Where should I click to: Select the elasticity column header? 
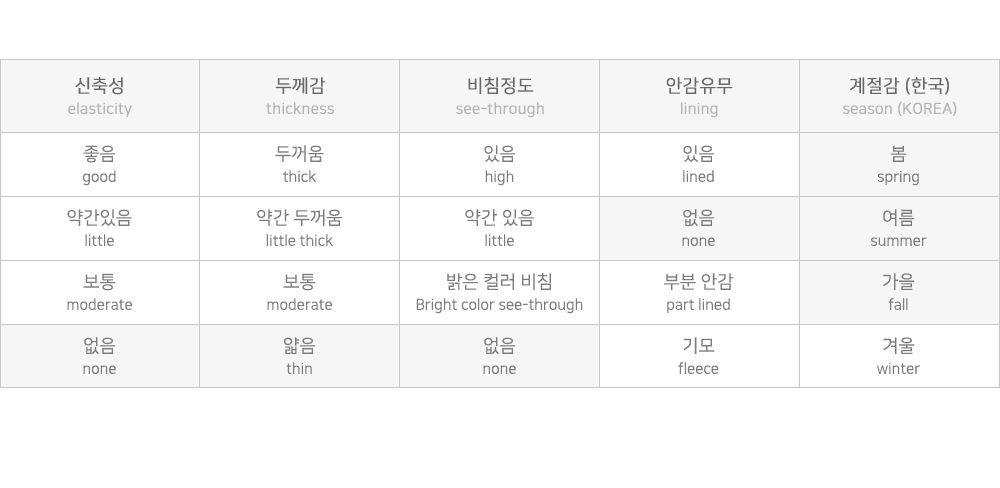99,96
